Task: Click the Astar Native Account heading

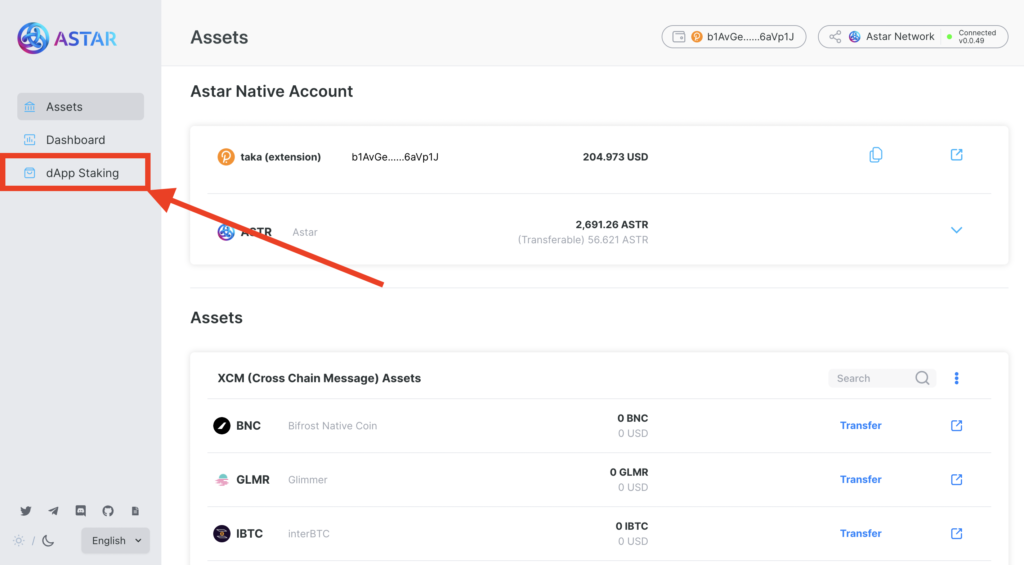Action: [x=272, y=91]
